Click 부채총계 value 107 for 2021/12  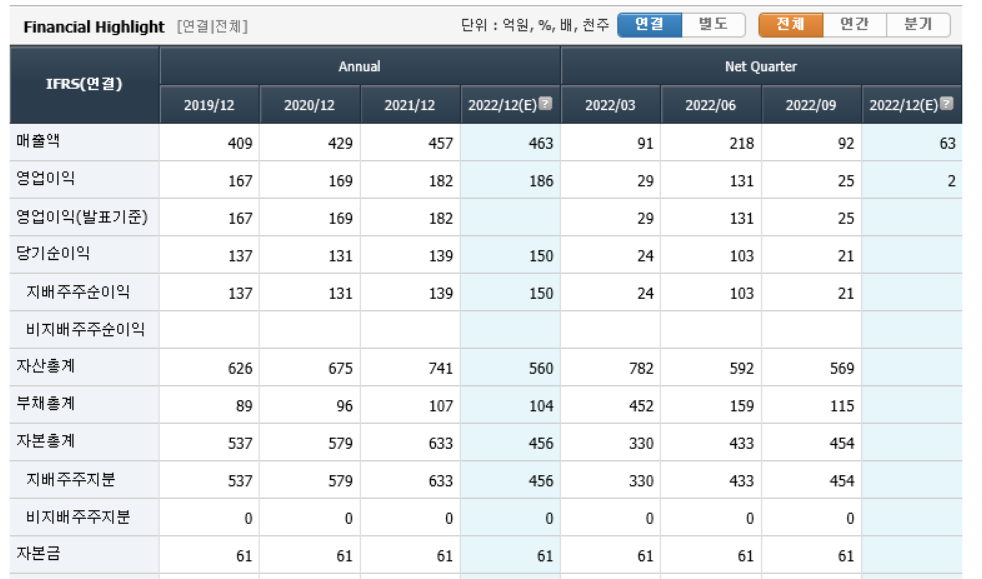tap(441, 406)
